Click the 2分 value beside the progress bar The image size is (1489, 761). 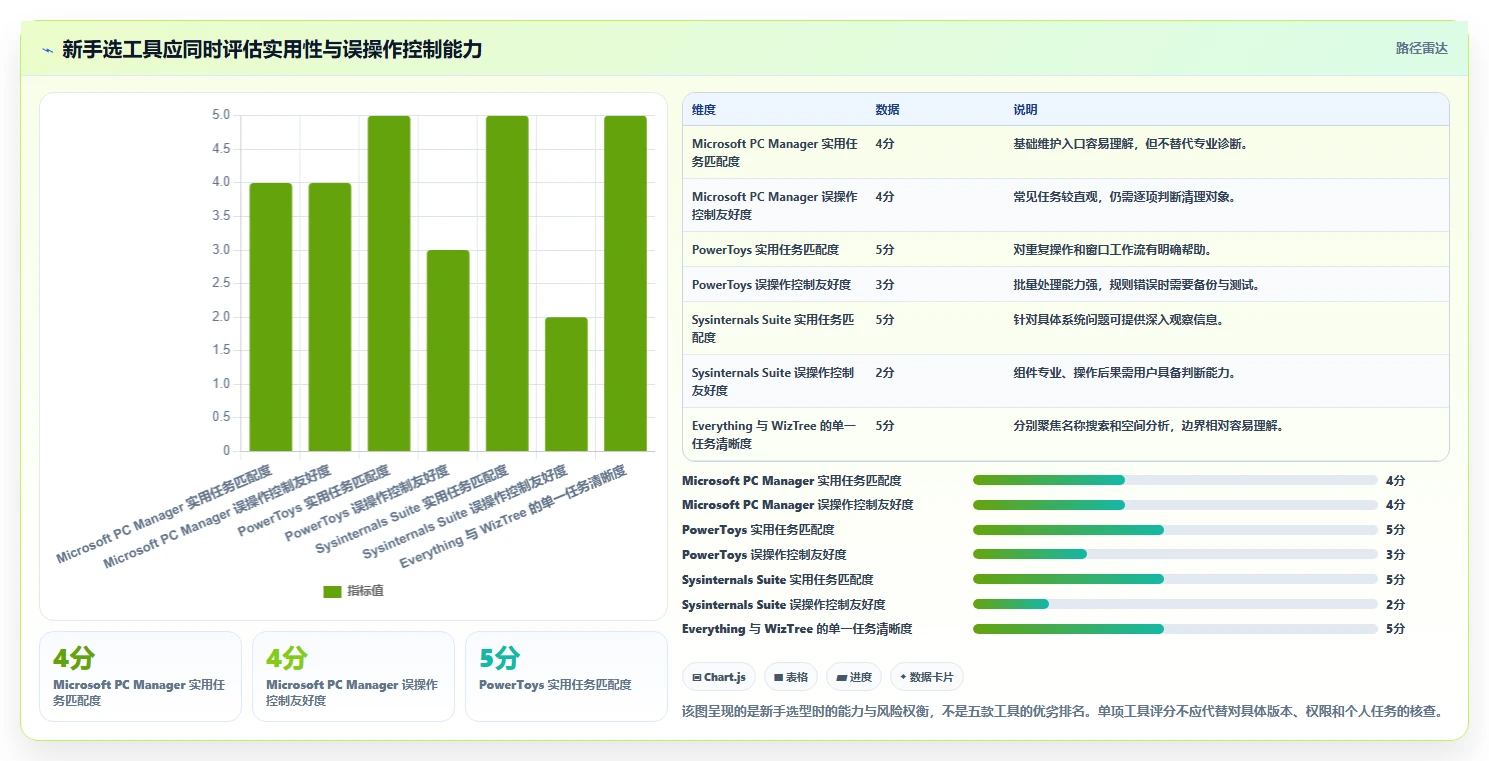tap(1396, 605)
